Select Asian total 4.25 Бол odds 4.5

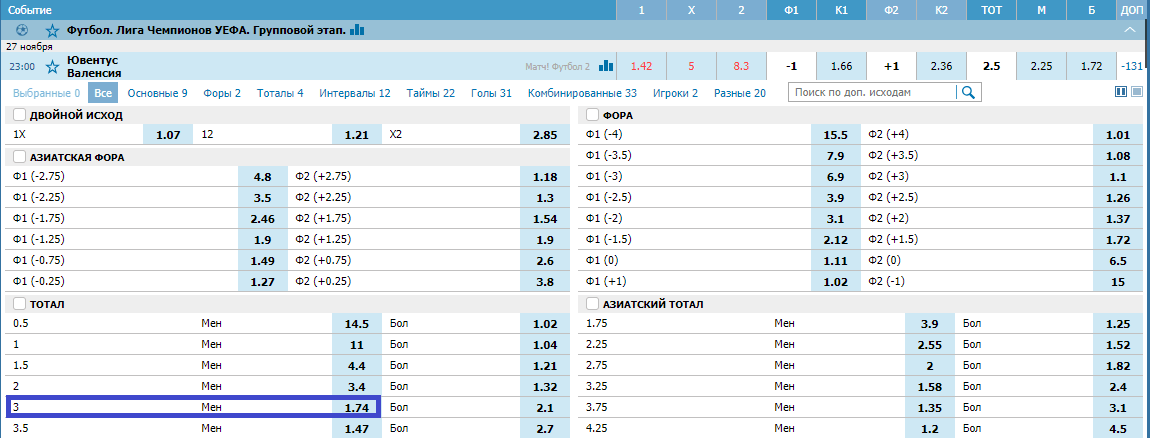[x=1118, y=428]
